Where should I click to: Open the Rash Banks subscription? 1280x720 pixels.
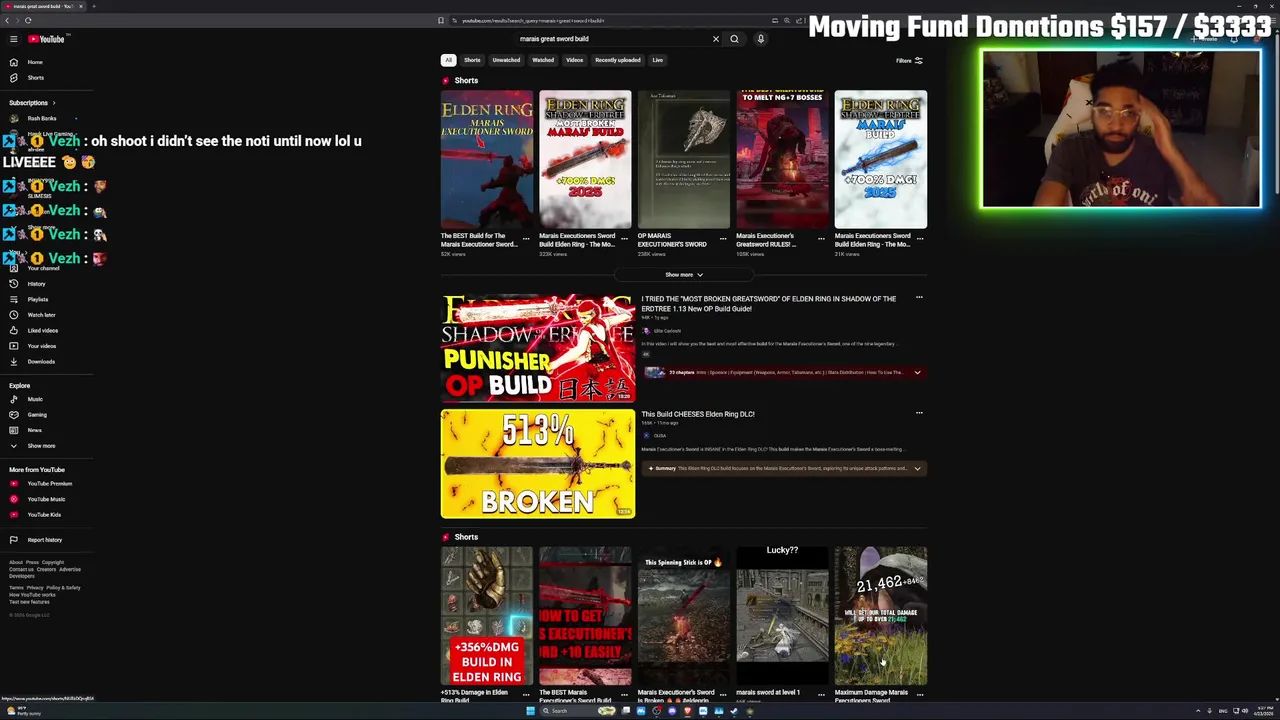point(42,119)
